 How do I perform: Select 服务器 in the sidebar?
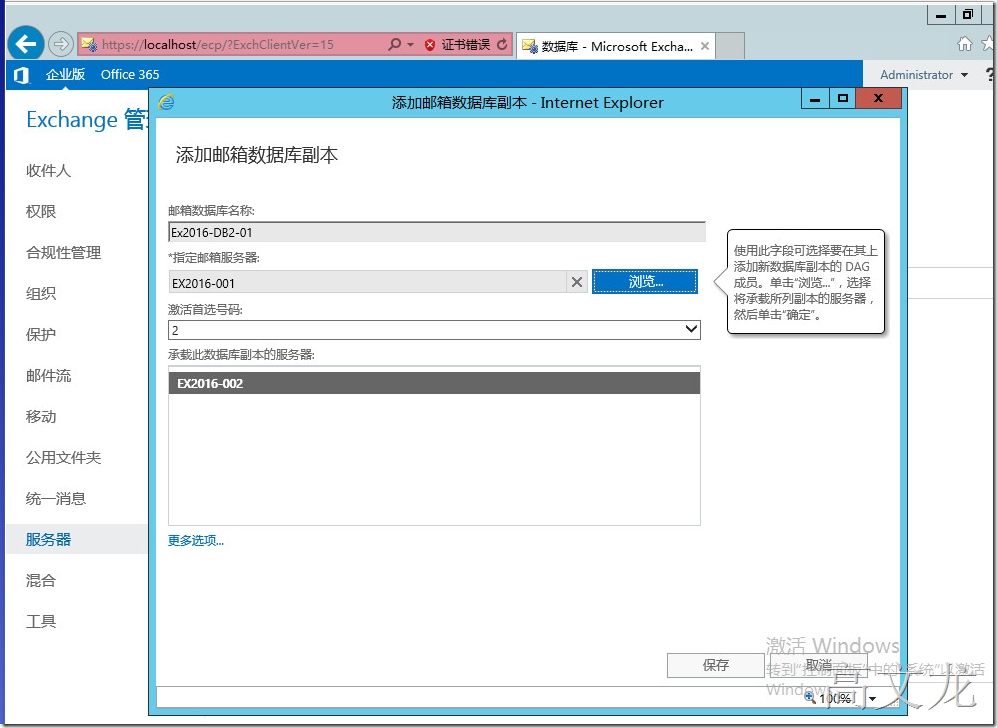(76, 539)
